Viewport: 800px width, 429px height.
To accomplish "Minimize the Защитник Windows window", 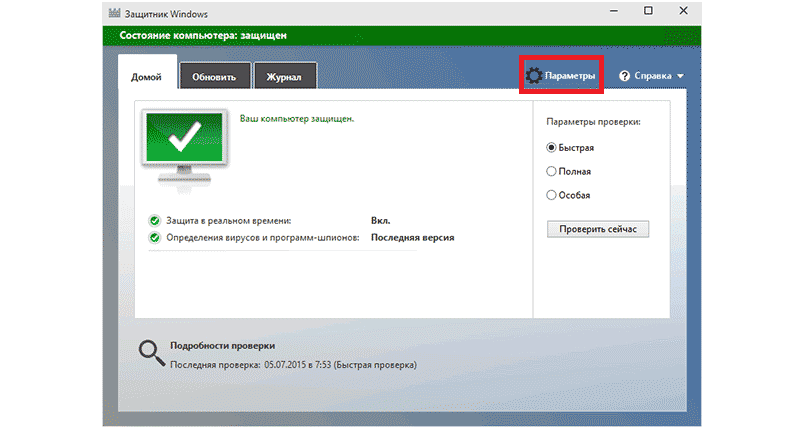I will 614,11.
